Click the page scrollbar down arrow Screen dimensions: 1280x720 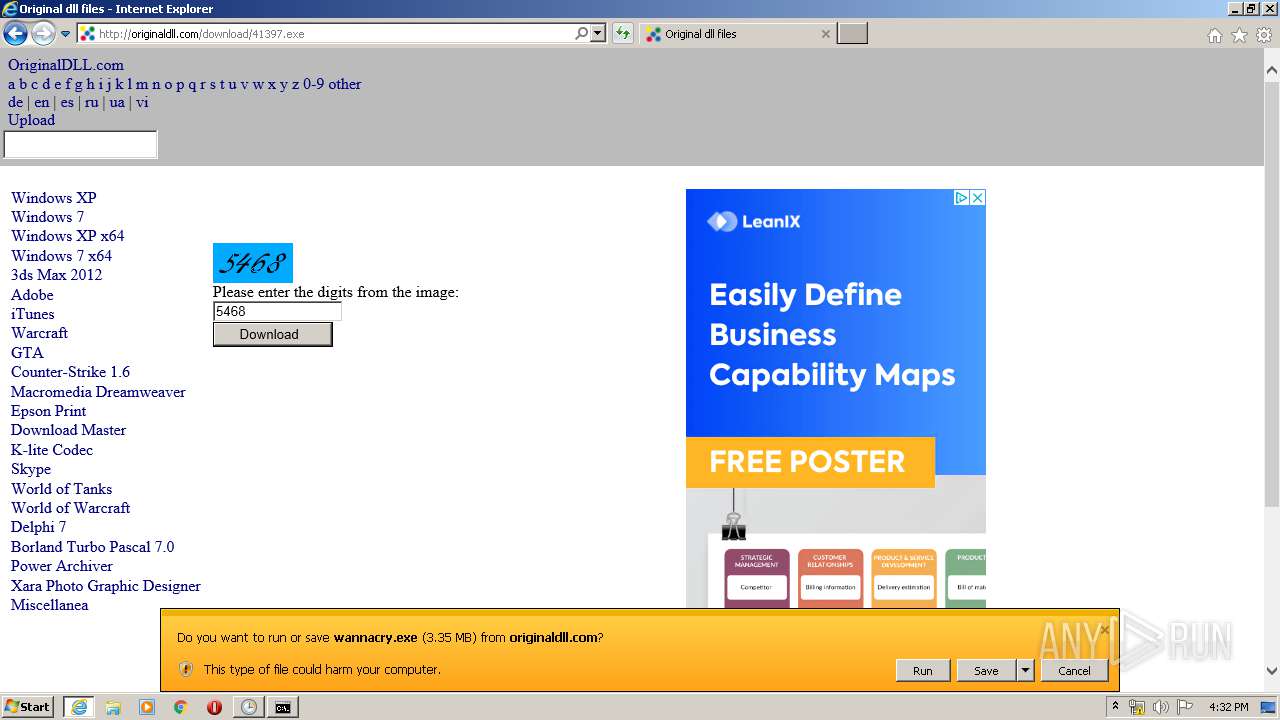point(1272,671)
